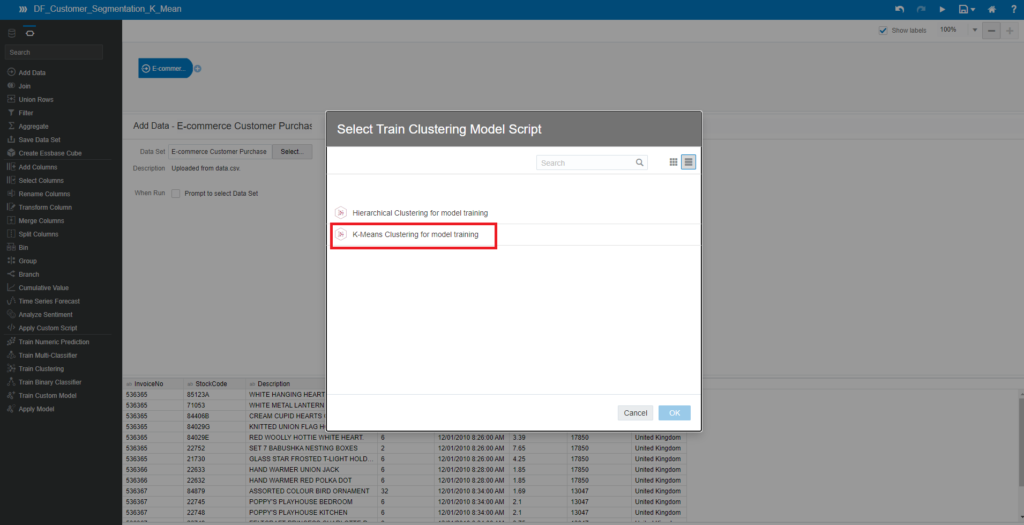The width and height of the screenshot is (1024, 525).
Task: Click the E-commerce Customer Purchase data set field
Action: (220, 151)
